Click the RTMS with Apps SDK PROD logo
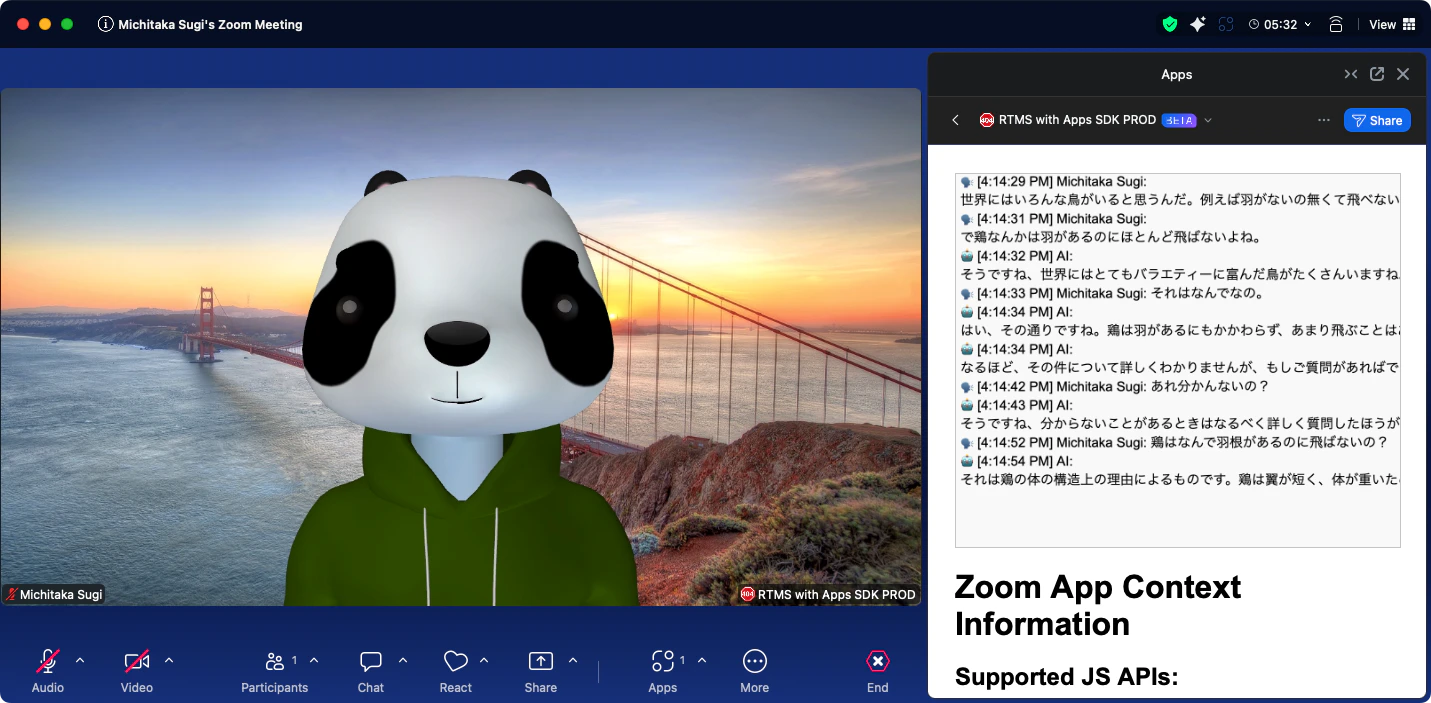This screenshot has width=1431, height=703. click(x=987, y=120)
